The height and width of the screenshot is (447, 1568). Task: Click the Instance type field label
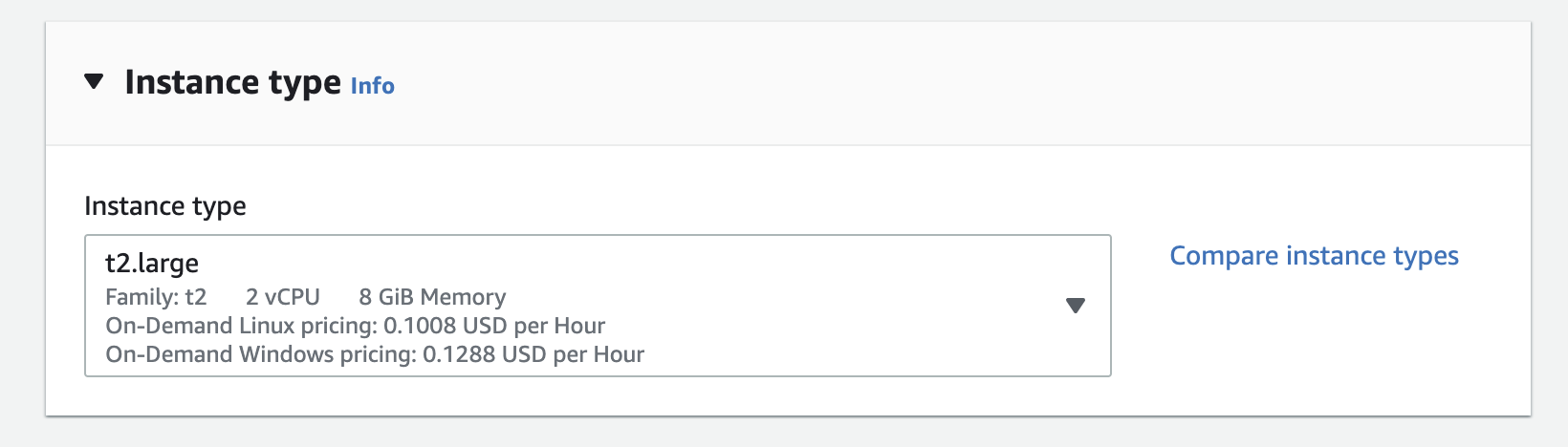point(165,206)
